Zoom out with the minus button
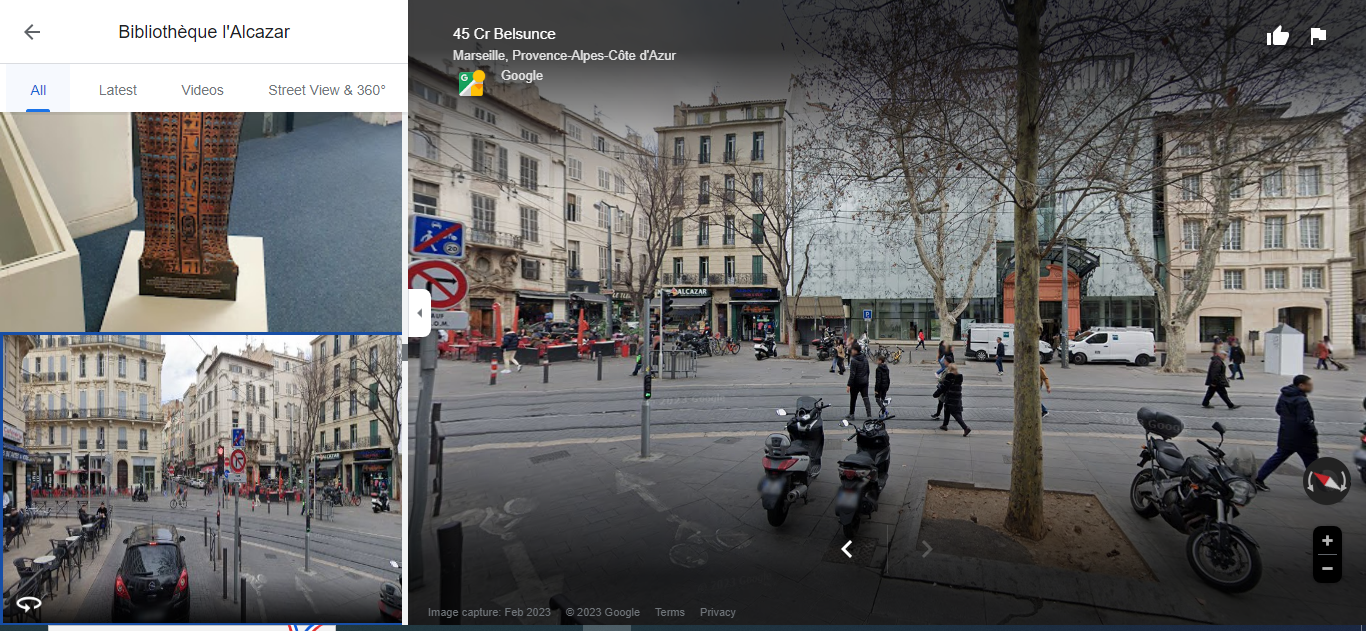Screen dimensions: 1366x631 coord(1326,568)
